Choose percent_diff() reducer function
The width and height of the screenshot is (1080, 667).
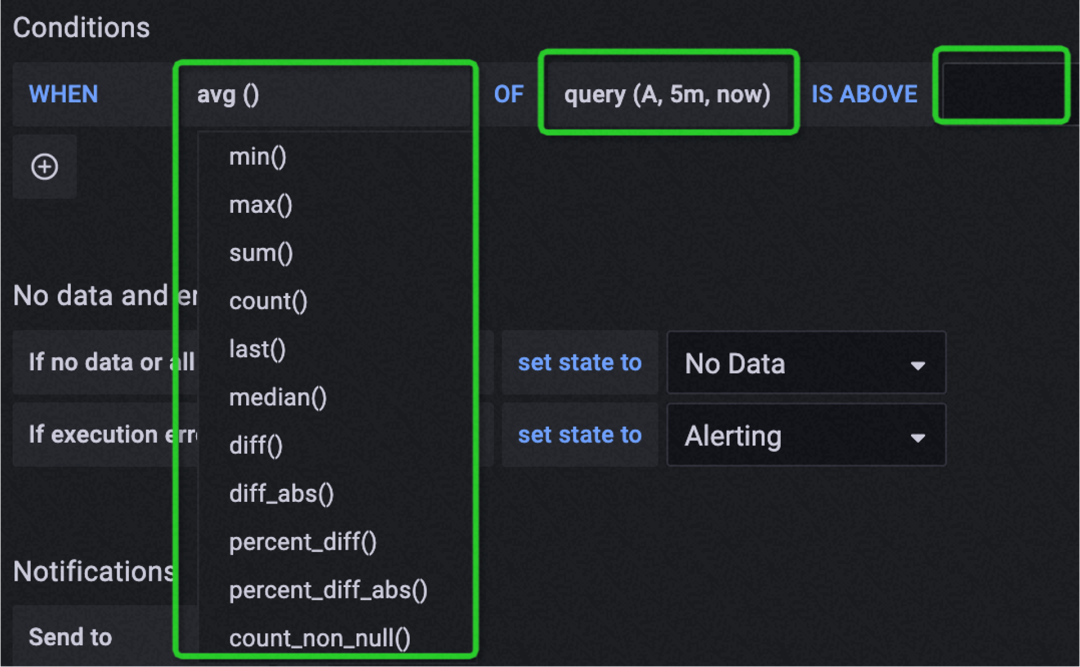coord(303,542)
